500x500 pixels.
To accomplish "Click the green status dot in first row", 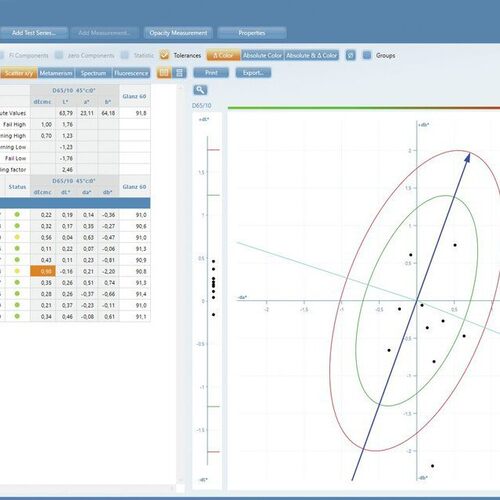I will pos(17,215).
